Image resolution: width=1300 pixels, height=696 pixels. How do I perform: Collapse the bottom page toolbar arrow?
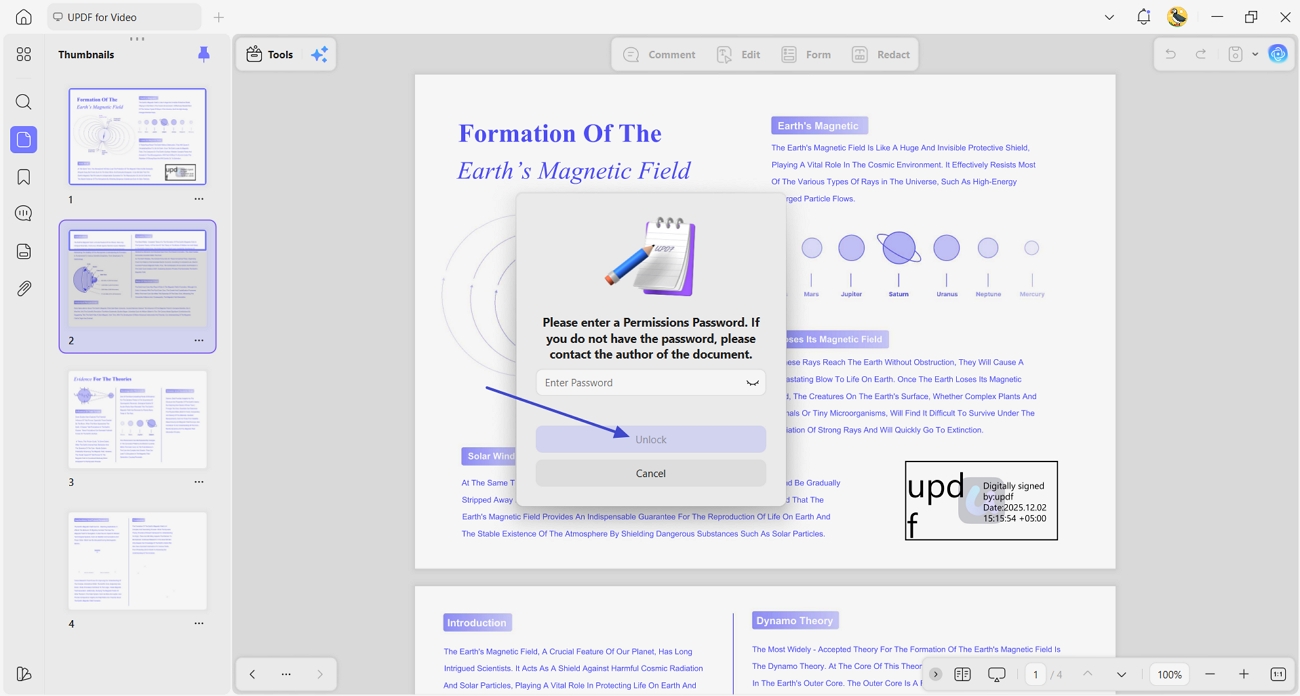coord(935,675)
